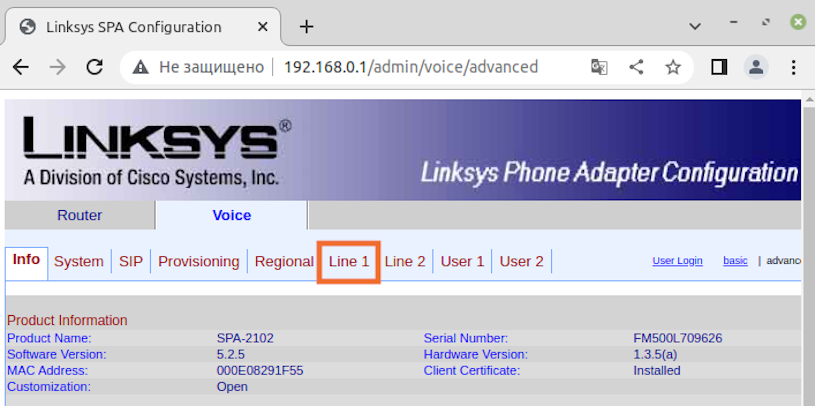Click the MAC value 000E08291F55

pyautogui.click(x=260, y=371)
